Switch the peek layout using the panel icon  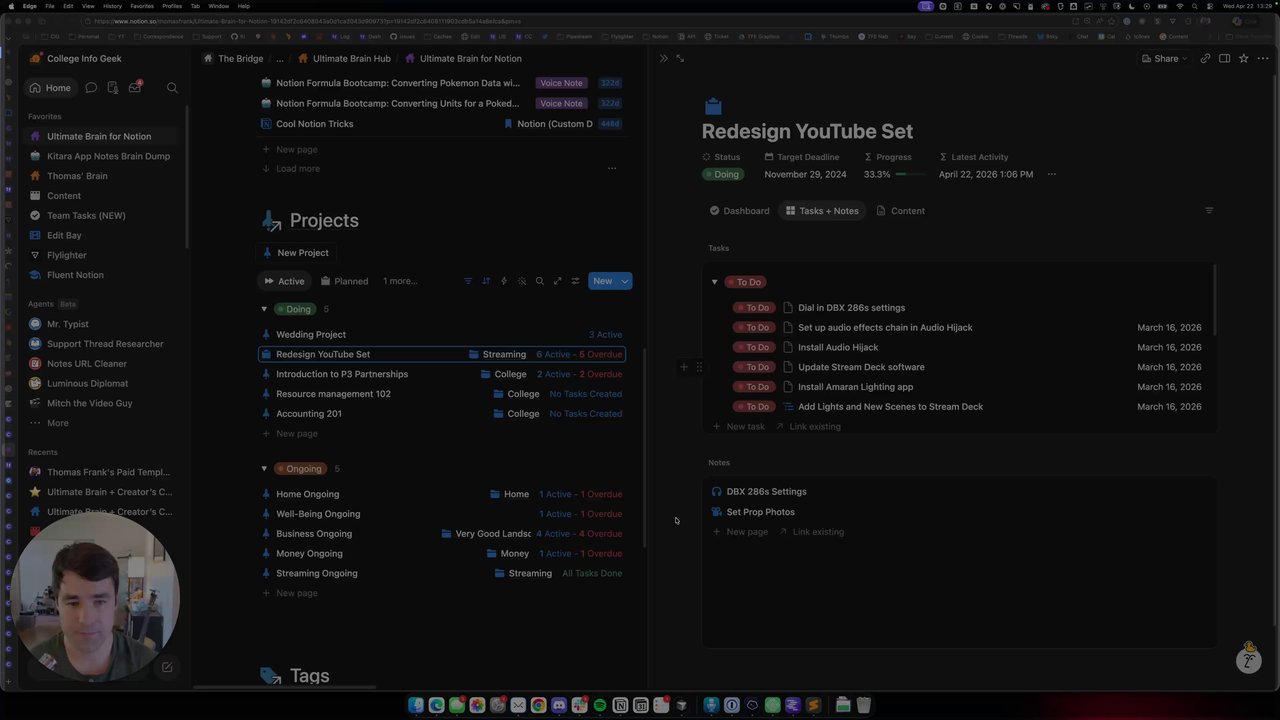(x=1224, y=58)
